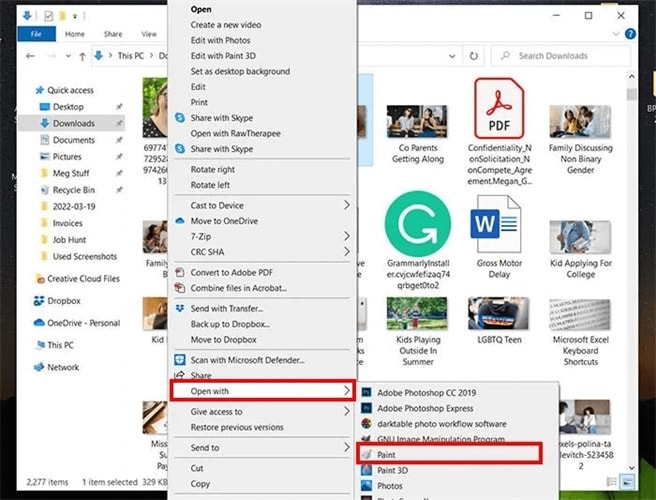Screen dimensions: 656x500
Task: Toggle the properties checkmark in quick access toolbar
Action: coord(49,16)
